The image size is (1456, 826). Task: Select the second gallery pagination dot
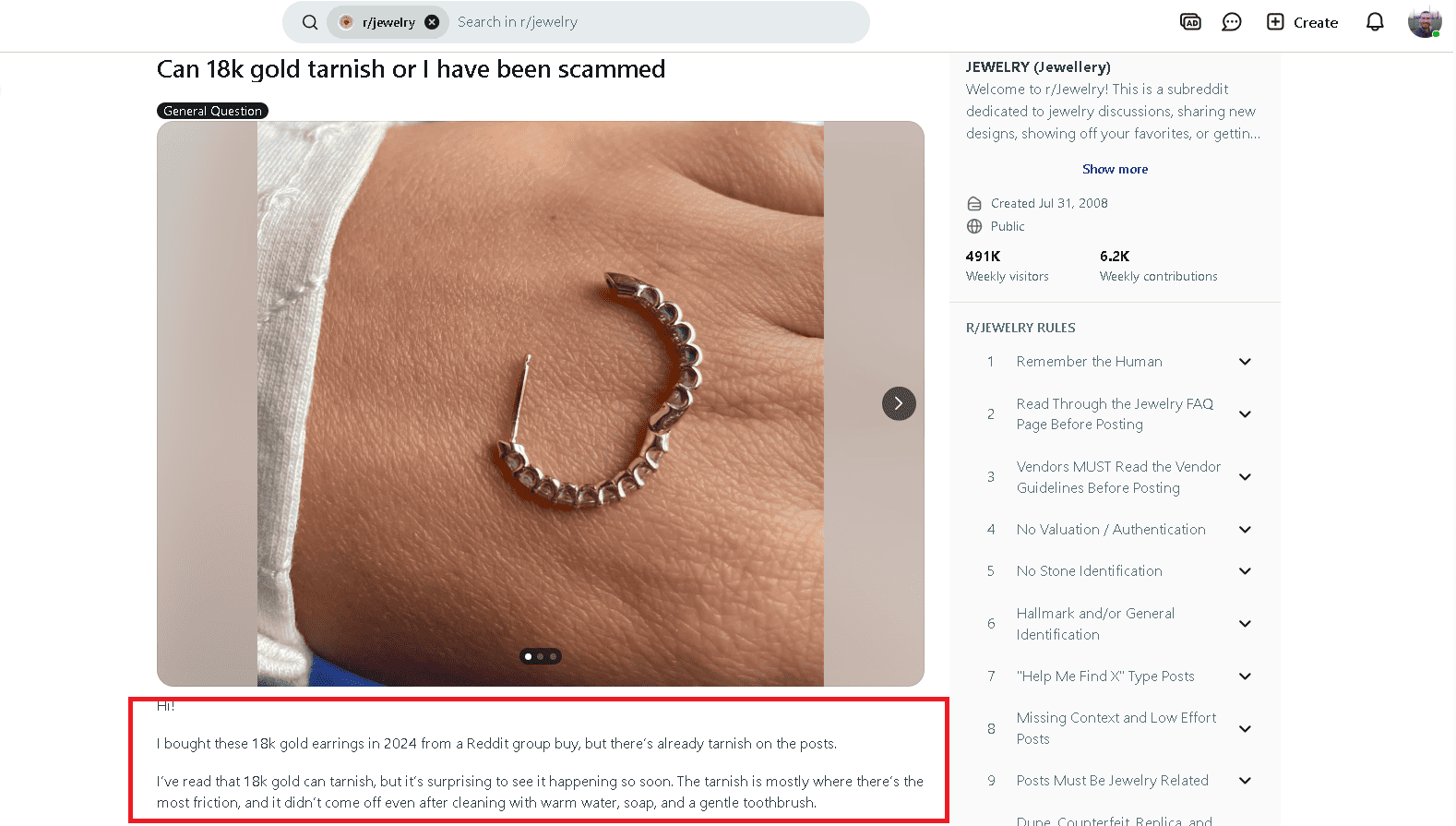541,657
